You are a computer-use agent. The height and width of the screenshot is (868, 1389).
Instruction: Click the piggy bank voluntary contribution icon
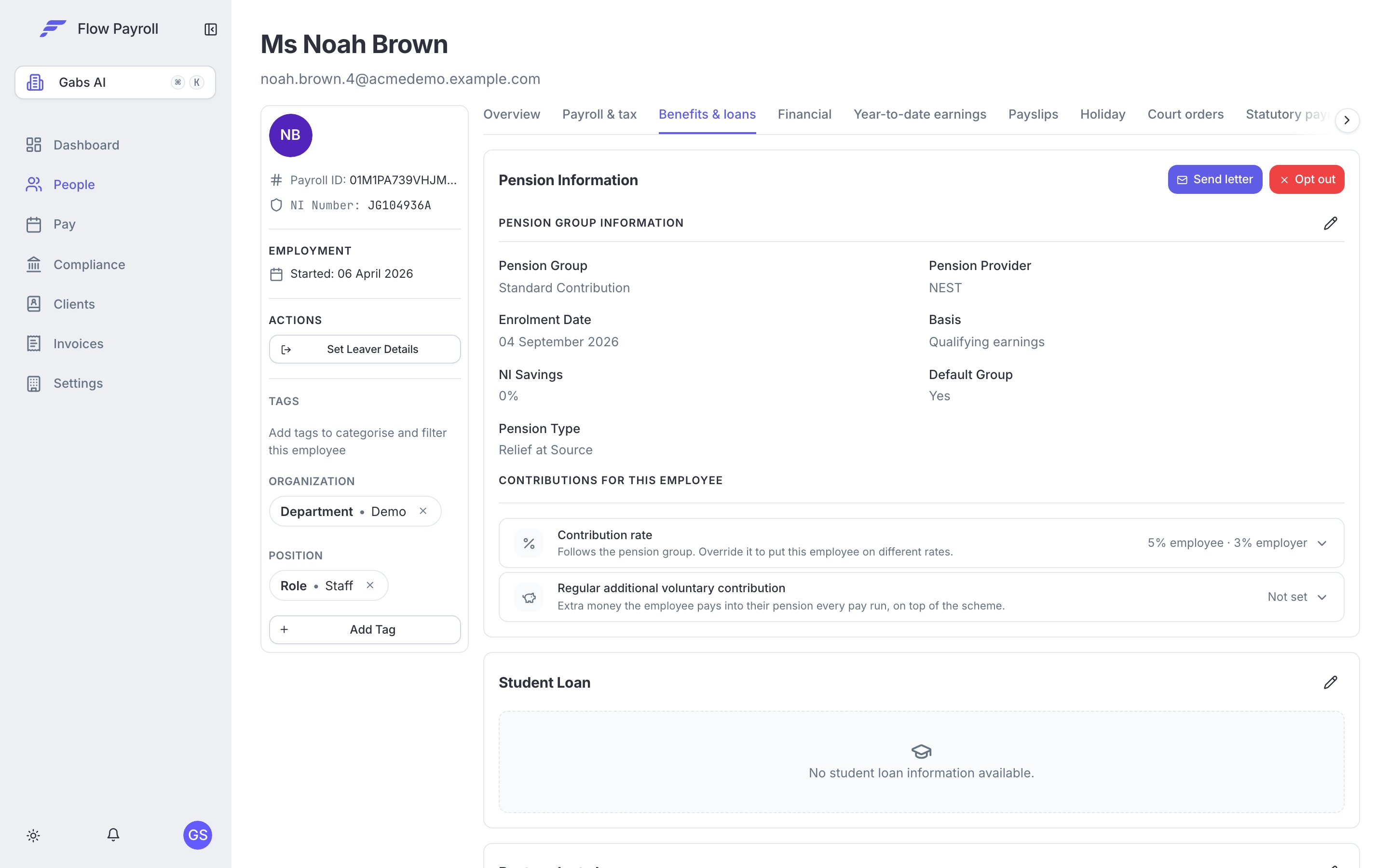pos(529,597)
